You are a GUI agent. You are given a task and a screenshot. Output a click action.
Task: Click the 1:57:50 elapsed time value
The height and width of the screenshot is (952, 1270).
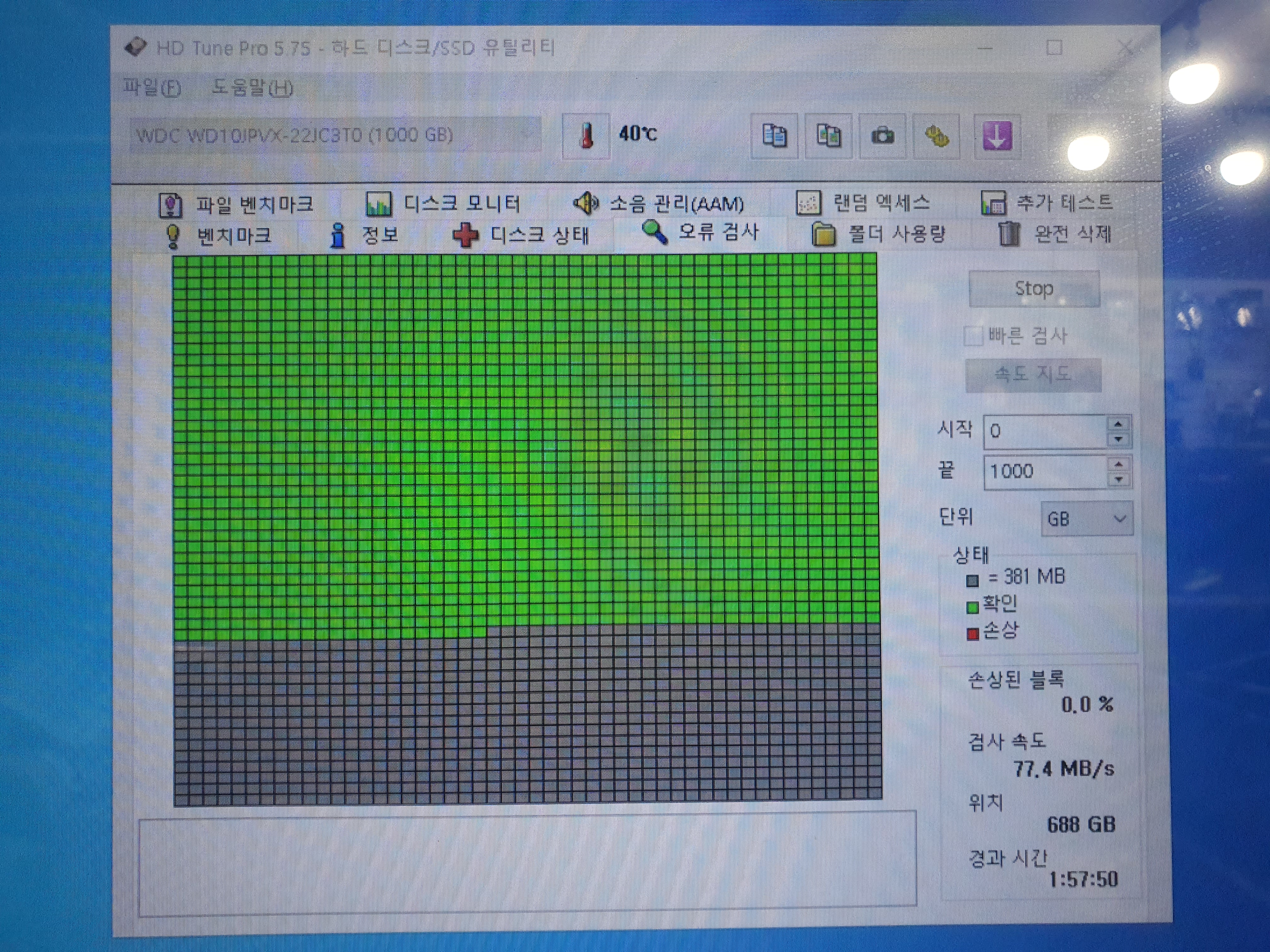(1084, 879)
